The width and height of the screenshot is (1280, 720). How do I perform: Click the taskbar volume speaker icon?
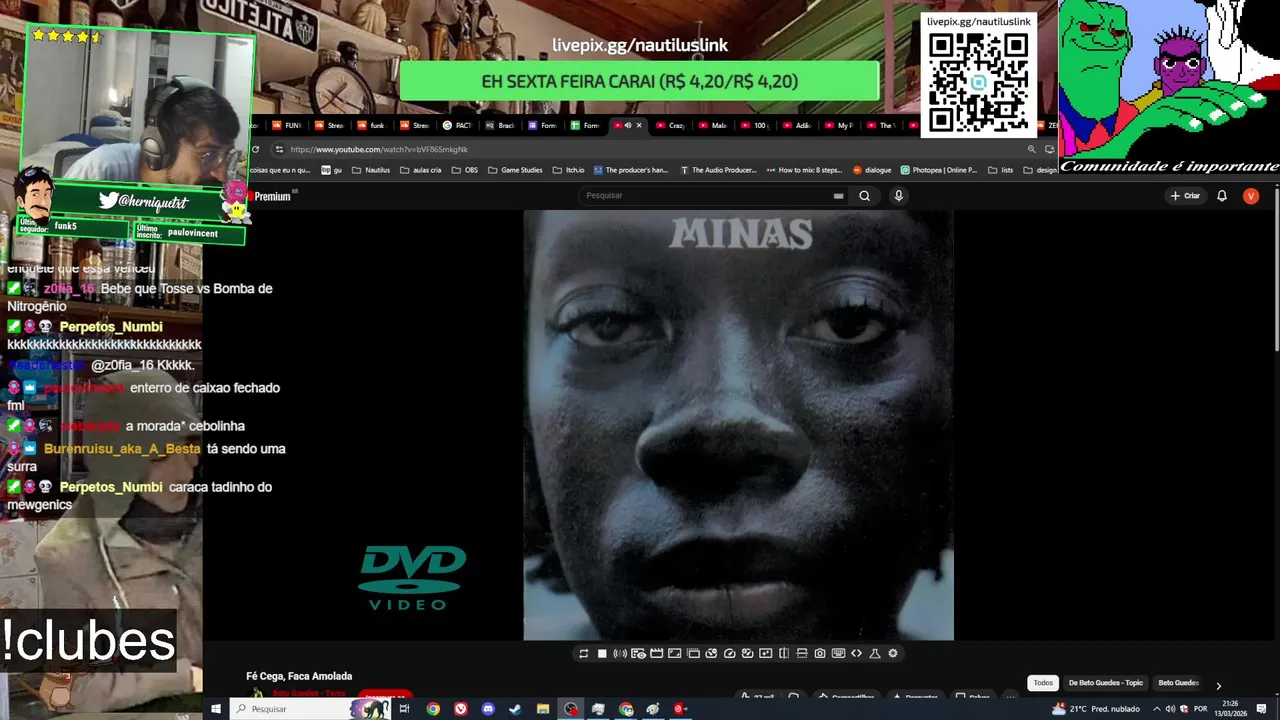point(1170,709)
